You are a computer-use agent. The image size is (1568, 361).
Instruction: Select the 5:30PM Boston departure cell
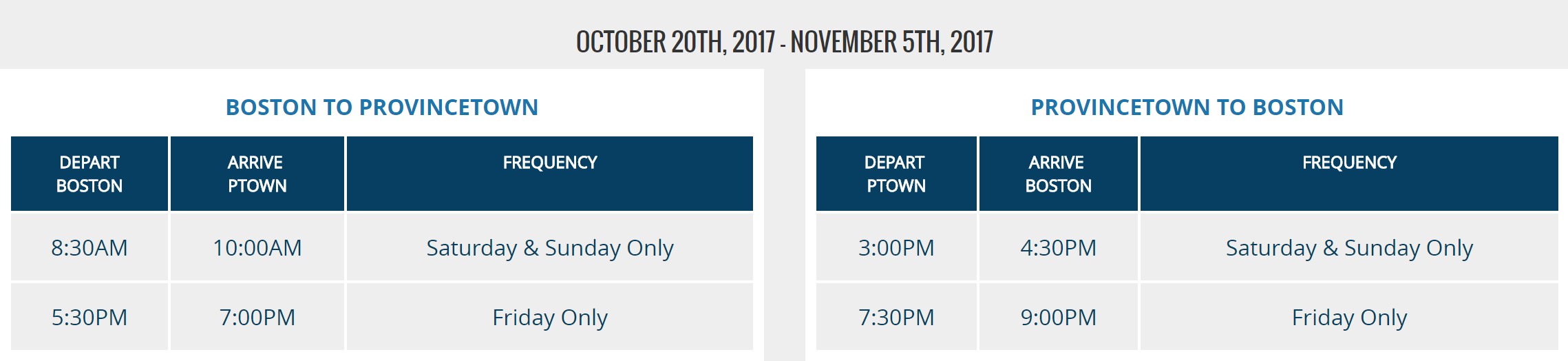(89, 318)
